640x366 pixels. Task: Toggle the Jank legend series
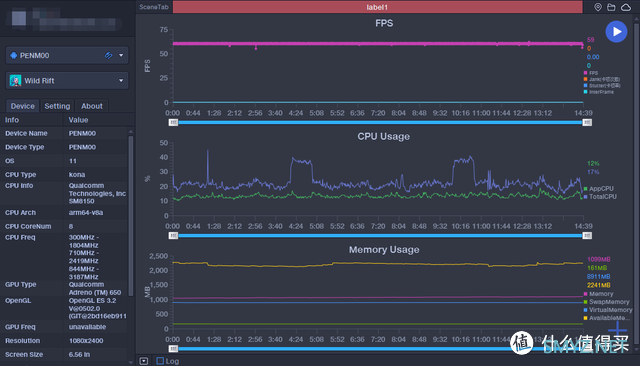(602, 79)
